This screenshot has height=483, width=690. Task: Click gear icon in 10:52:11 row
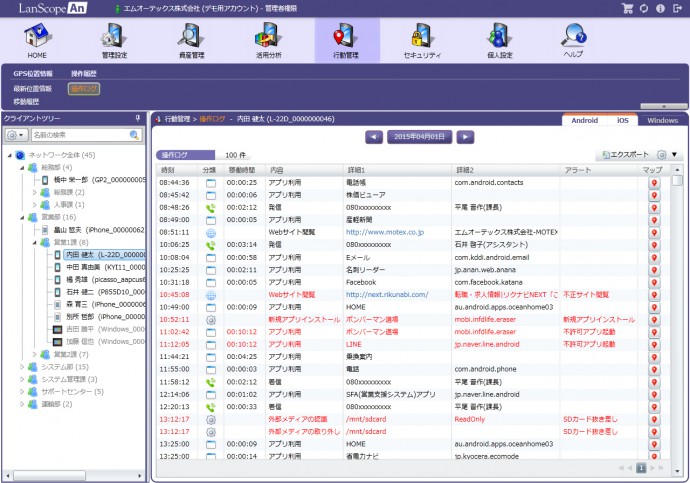(x=211, y=320)
